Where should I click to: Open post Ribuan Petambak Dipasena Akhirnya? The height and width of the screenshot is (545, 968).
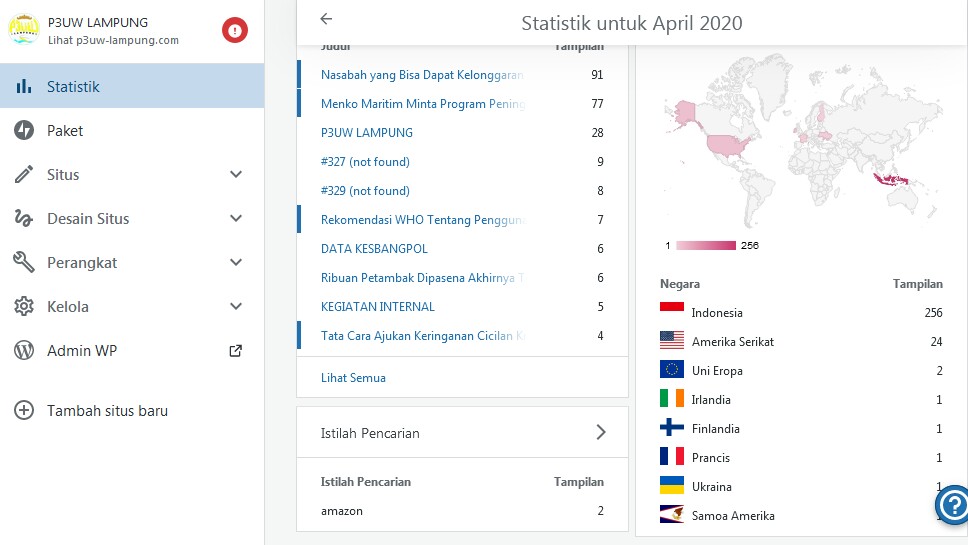pos(423,278)
